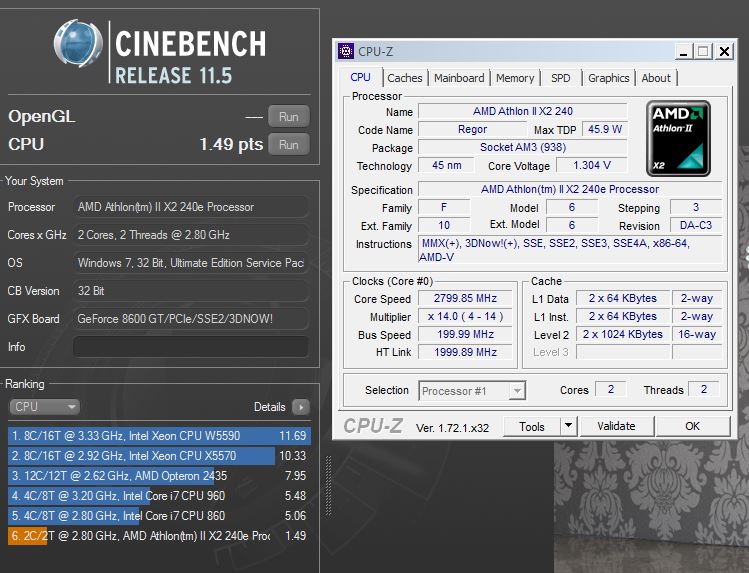Image resolution: width=749 pixels, height=573 pixels.
Task: Close the CPU-Z window
Action: [x=724, y=51]
